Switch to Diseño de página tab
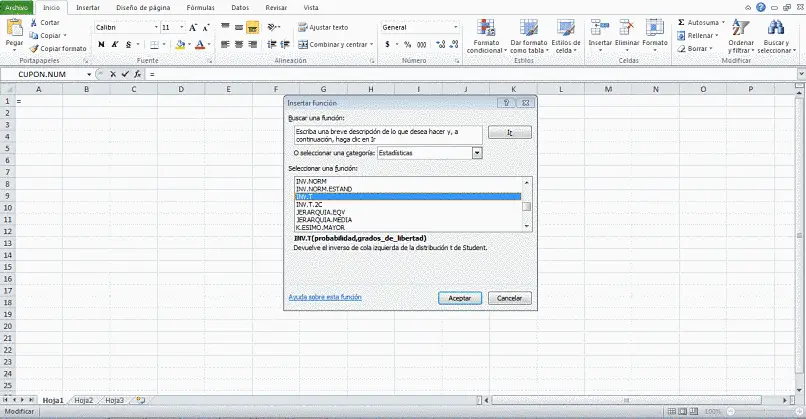 143,8
